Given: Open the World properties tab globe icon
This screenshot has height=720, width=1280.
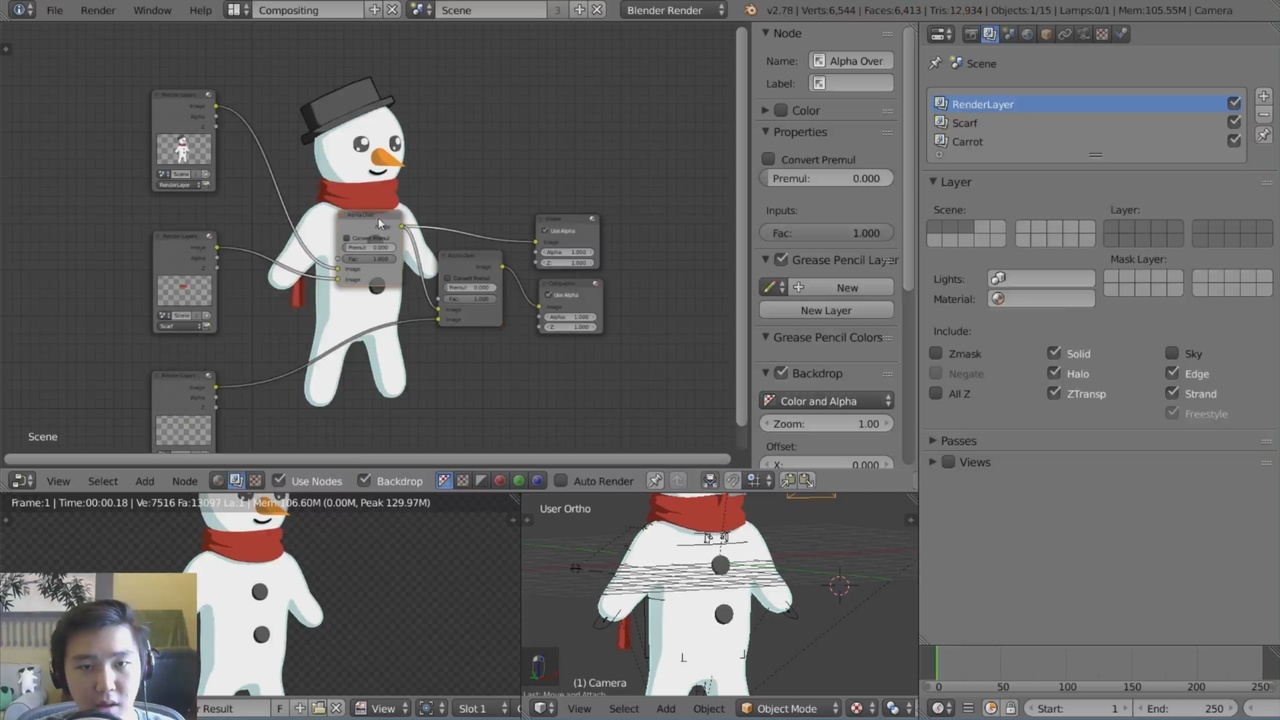Looking at the screenshot, I should tap(1027, 34).
